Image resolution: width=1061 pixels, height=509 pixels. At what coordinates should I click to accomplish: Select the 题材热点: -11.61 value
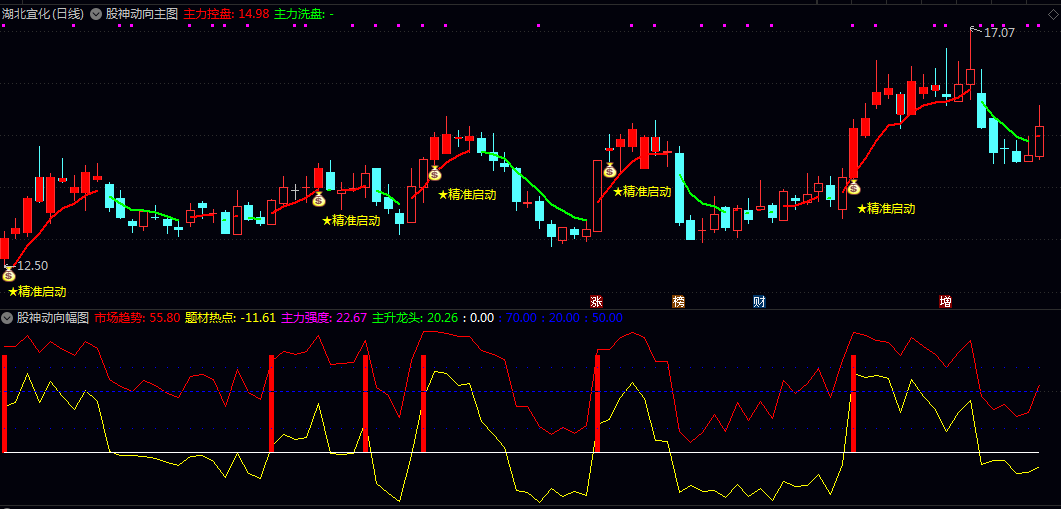coord(231,318)
